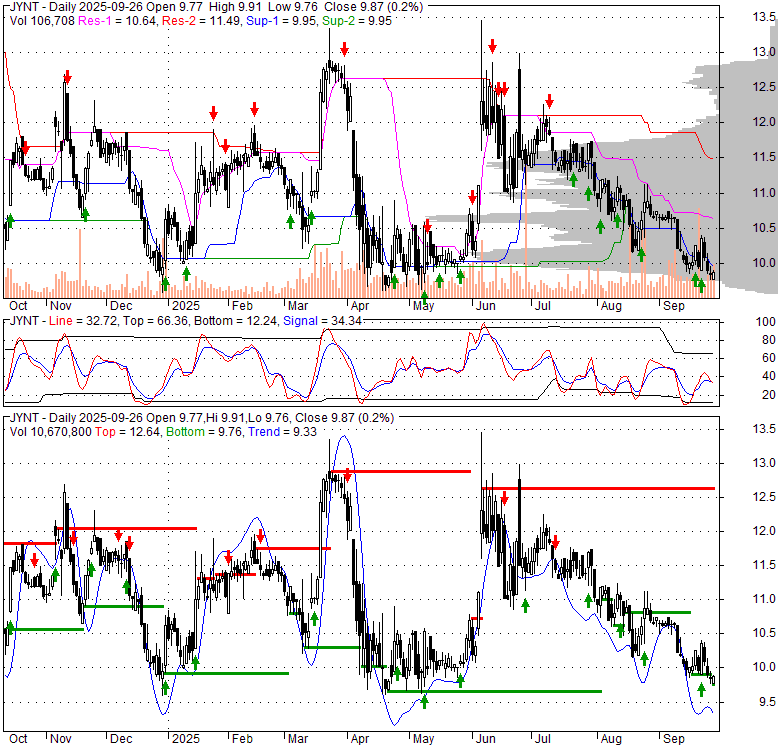Select the Sup-1 = 9.95 support label

(281, 21)
